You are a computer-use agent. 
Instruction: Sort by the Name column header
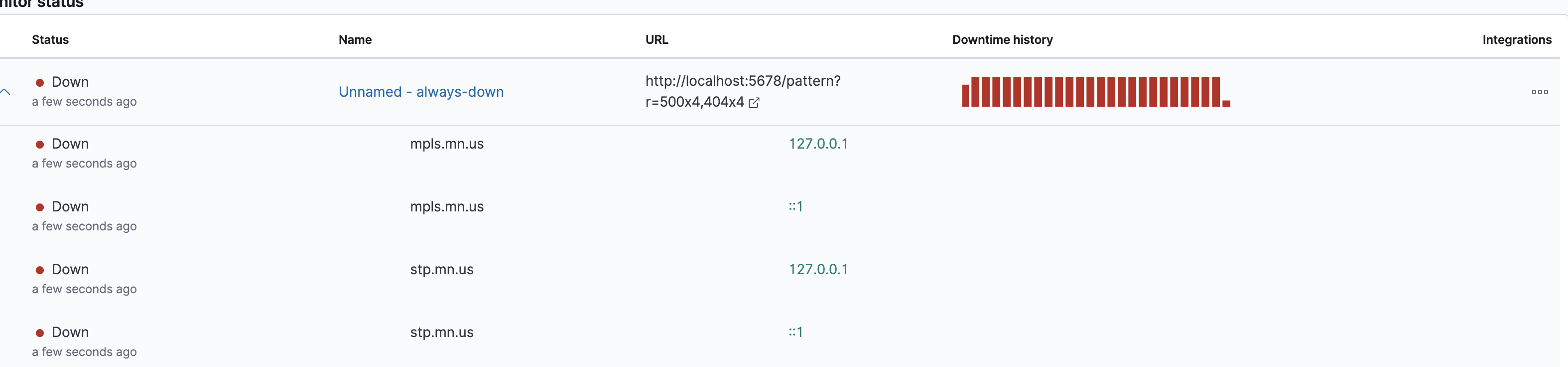pos(355,39)
